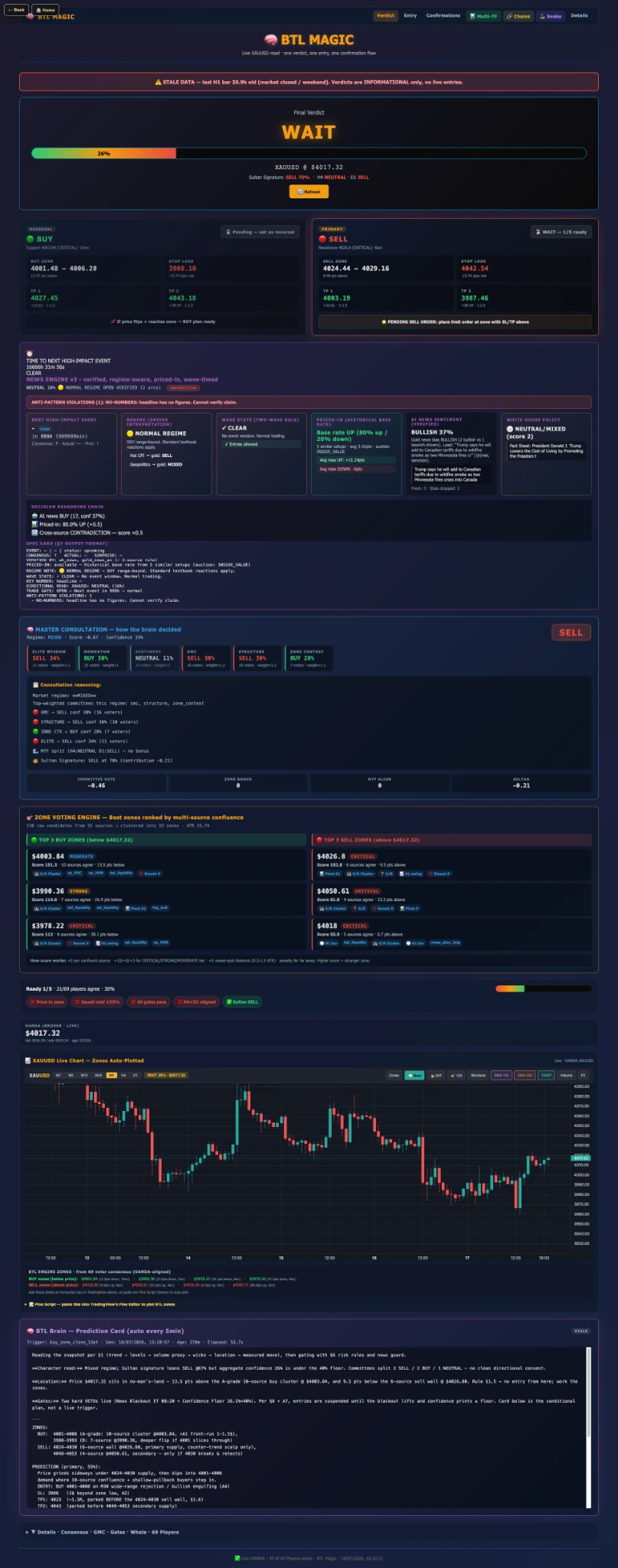The image size is (618, 1568).
Task: Click 'Pending — set as reversal' badge
Action: point(260,232)
